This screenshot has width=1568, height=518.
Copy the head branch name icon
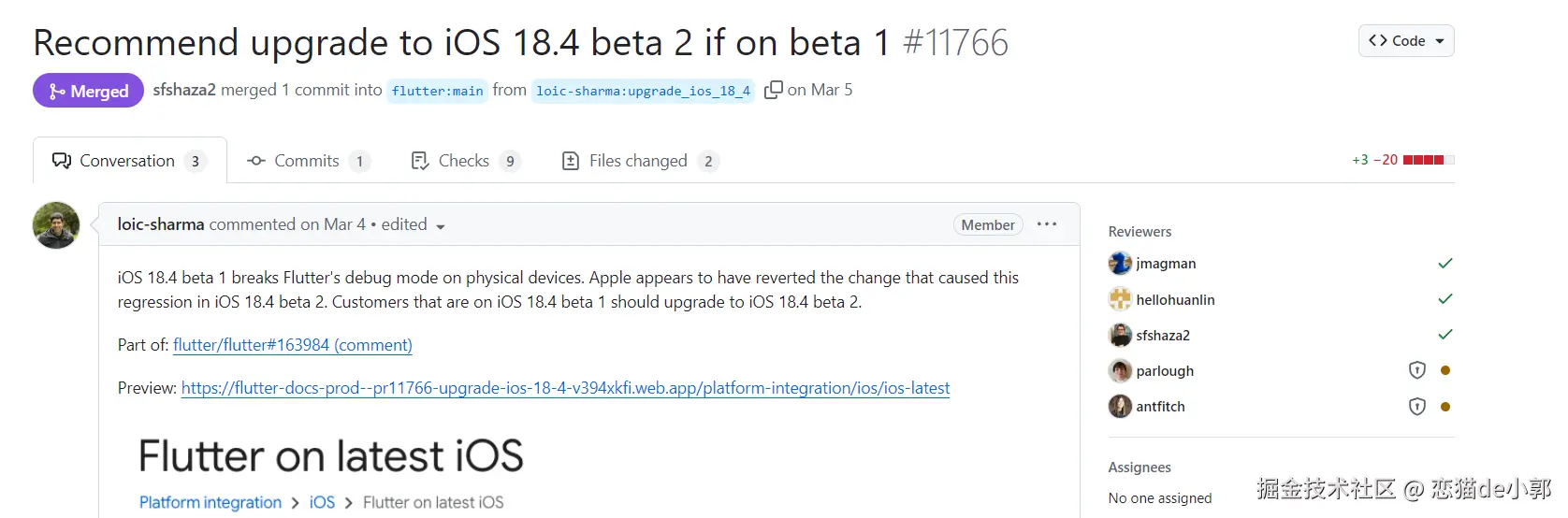click(x=773, y=90)
